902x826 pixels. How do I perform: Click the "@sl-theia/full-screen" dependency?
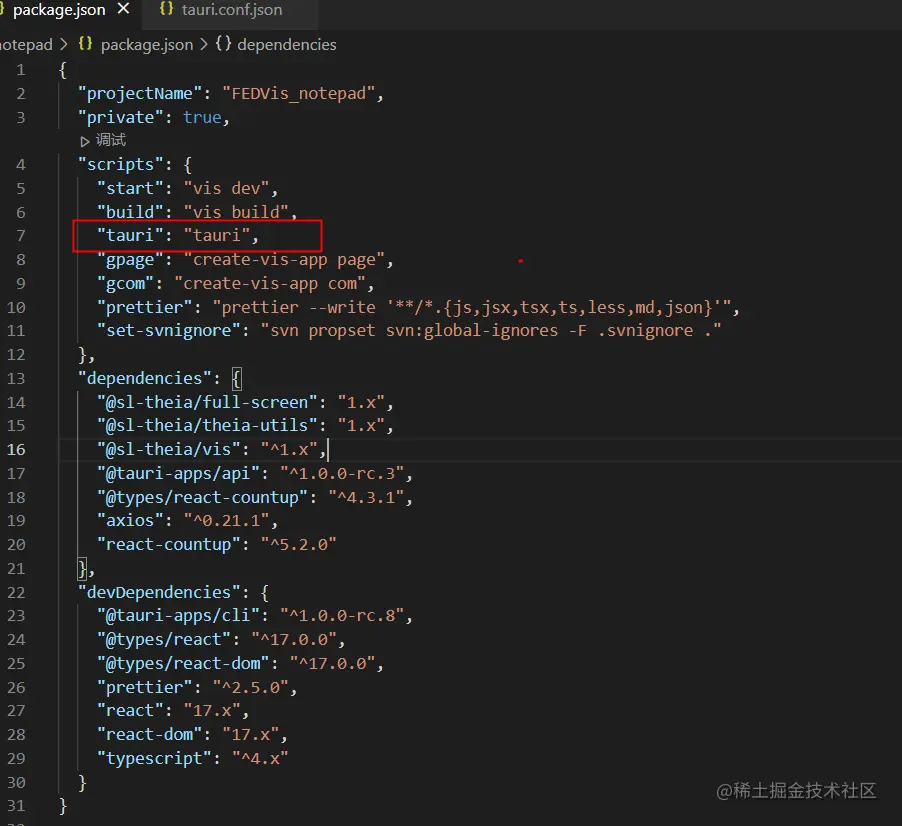coord(207,403)
